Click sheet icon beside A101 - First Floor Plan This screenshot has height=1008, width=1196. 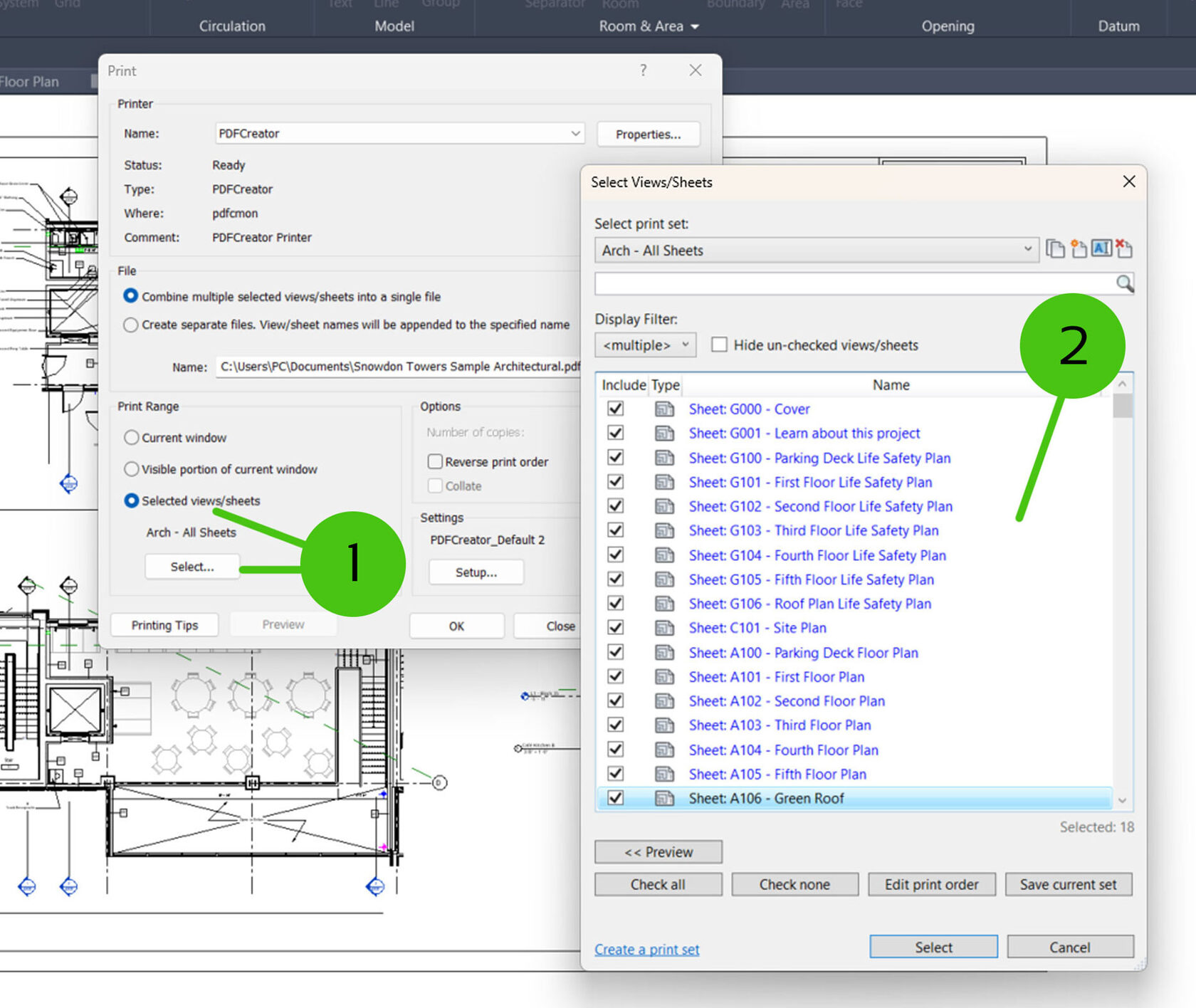click(x=664, y=677)
